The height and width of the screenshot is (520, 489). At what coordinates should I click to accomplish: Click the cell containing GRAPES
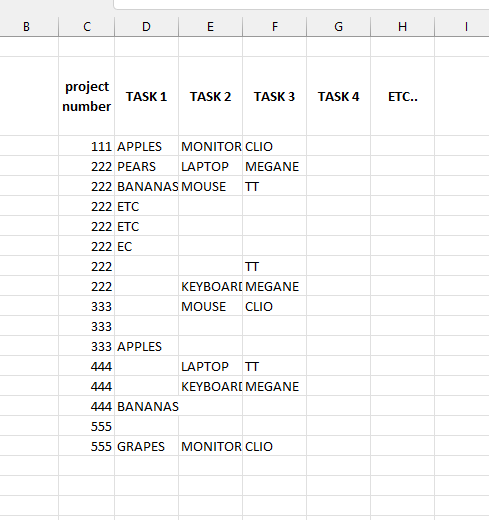pyautogui.click(x=146, y=446)
